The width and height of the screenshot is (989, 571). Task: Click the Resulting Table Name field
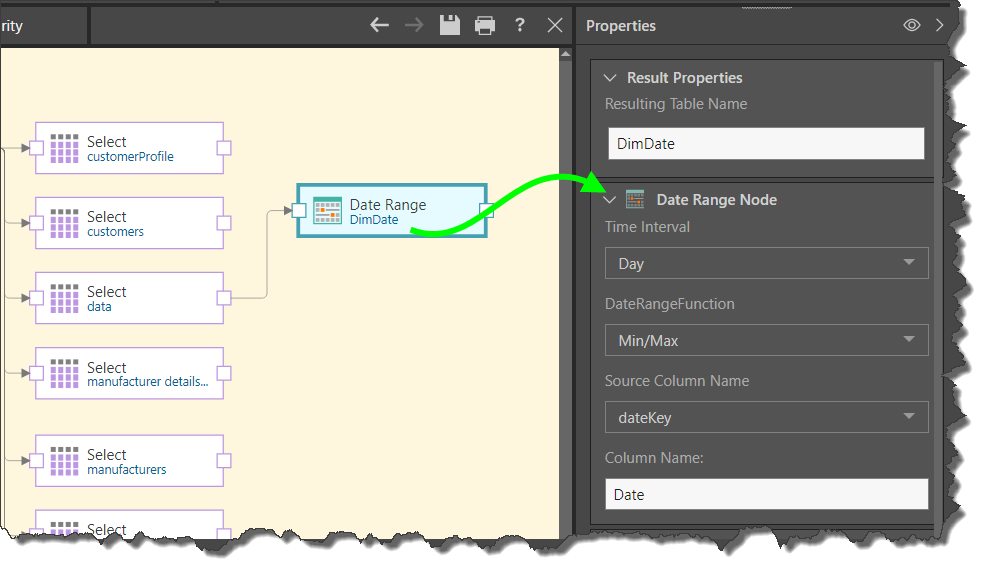pyautogui.click(x=766, y=143)
